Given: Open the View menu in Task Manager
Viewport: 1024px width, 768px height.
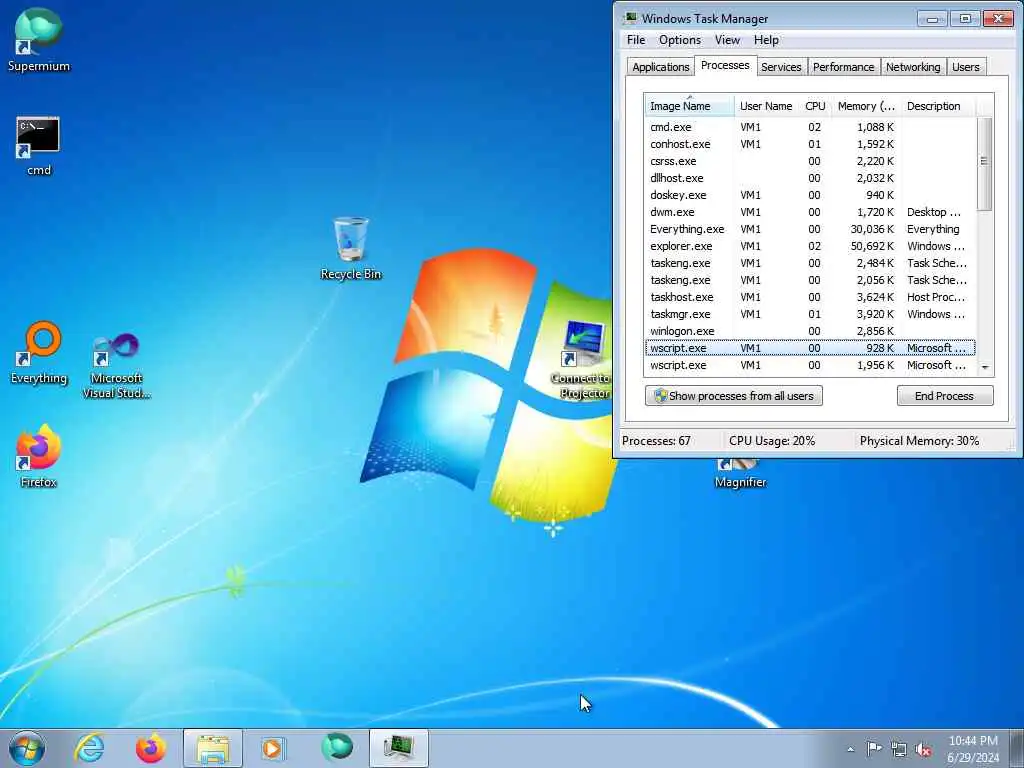Looking at the screenshot, I should pyautogui.click(x=727, y=40).
